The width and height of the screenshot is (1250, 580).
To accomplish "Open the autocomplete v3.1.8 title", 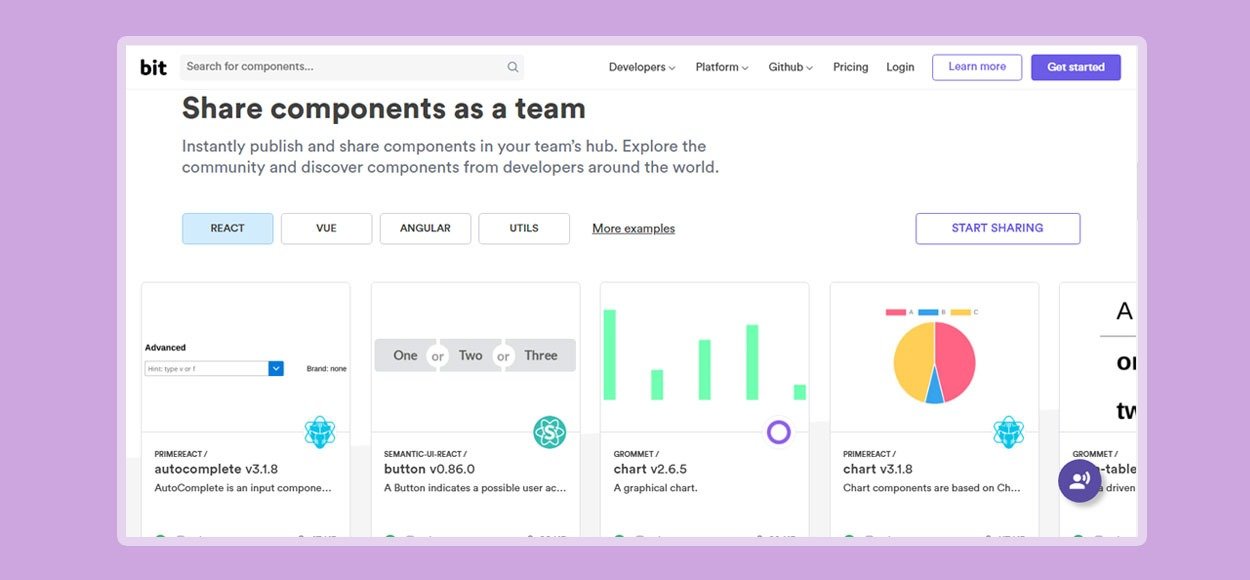I will pos(216,469).
